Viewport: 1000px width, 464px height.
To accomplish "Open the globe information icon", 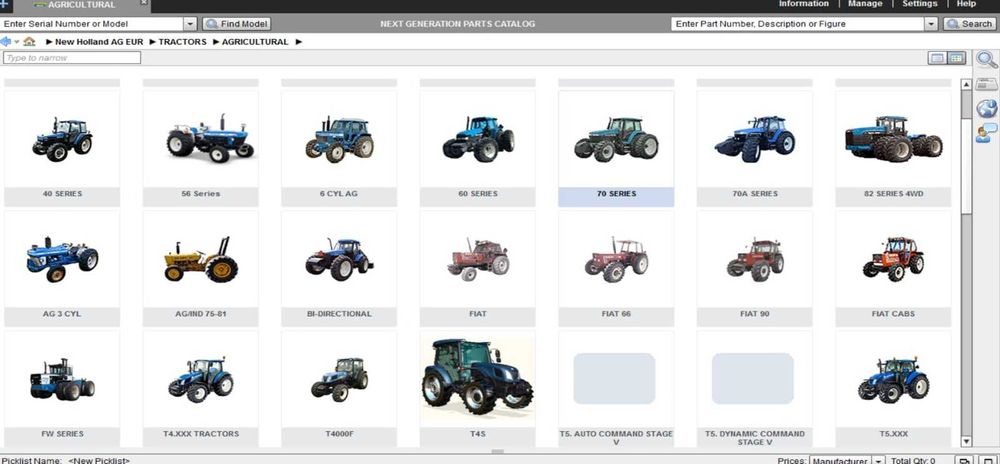I will 987,108.
